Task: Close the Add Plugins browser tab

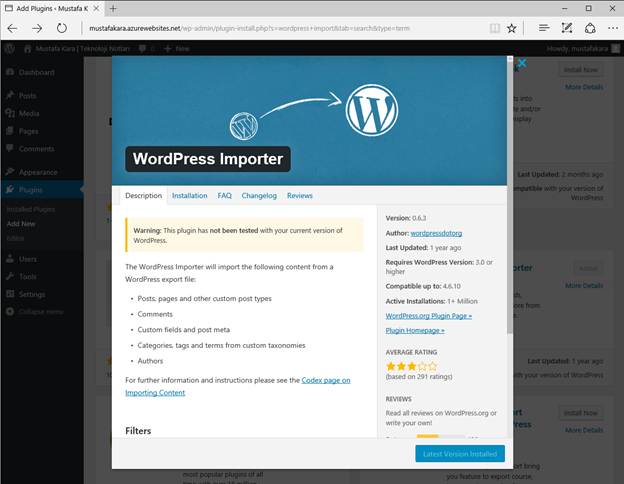Action: tap(96, 8)
